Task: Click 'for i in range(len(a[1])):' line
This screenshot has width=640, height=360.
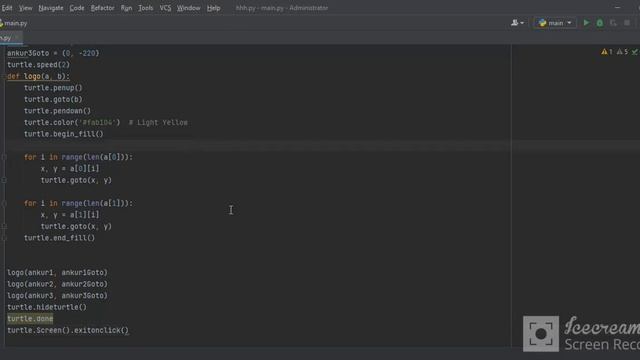Action: [78, 203]
